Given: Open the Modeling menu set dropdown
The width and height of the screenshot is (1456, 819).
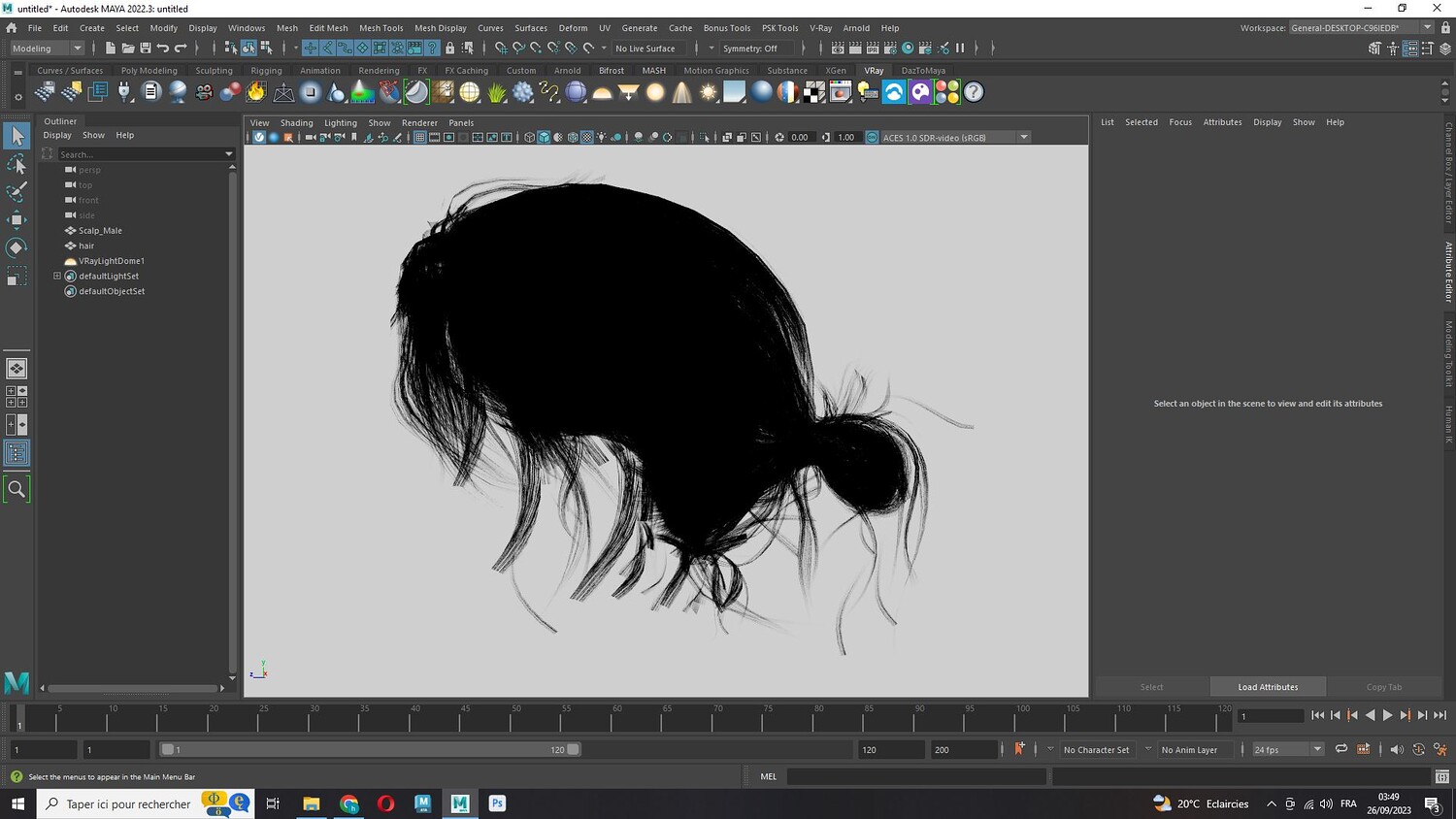Looking at the screenshot, I should tap(47, 49).
